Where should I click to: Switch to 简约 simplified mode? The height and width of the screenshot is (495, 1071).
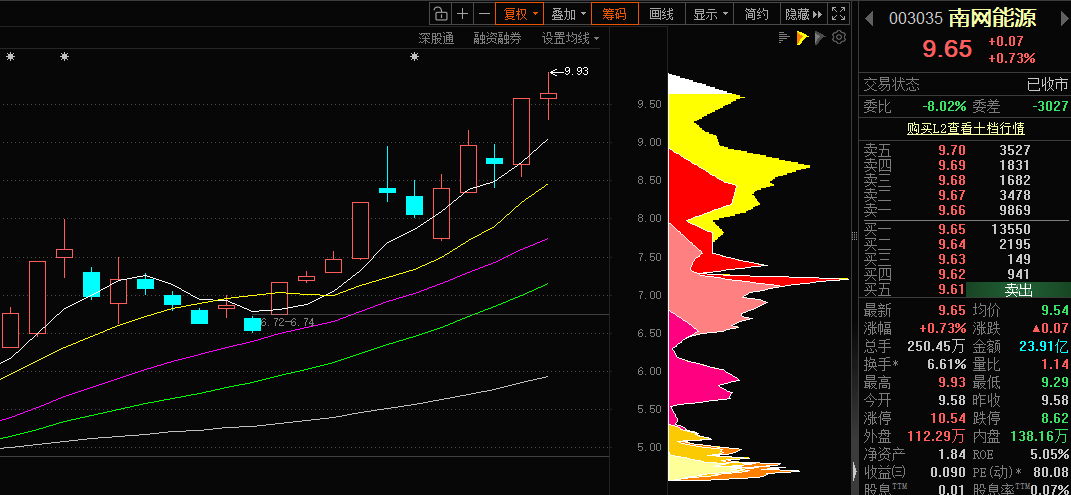point(757,14)
